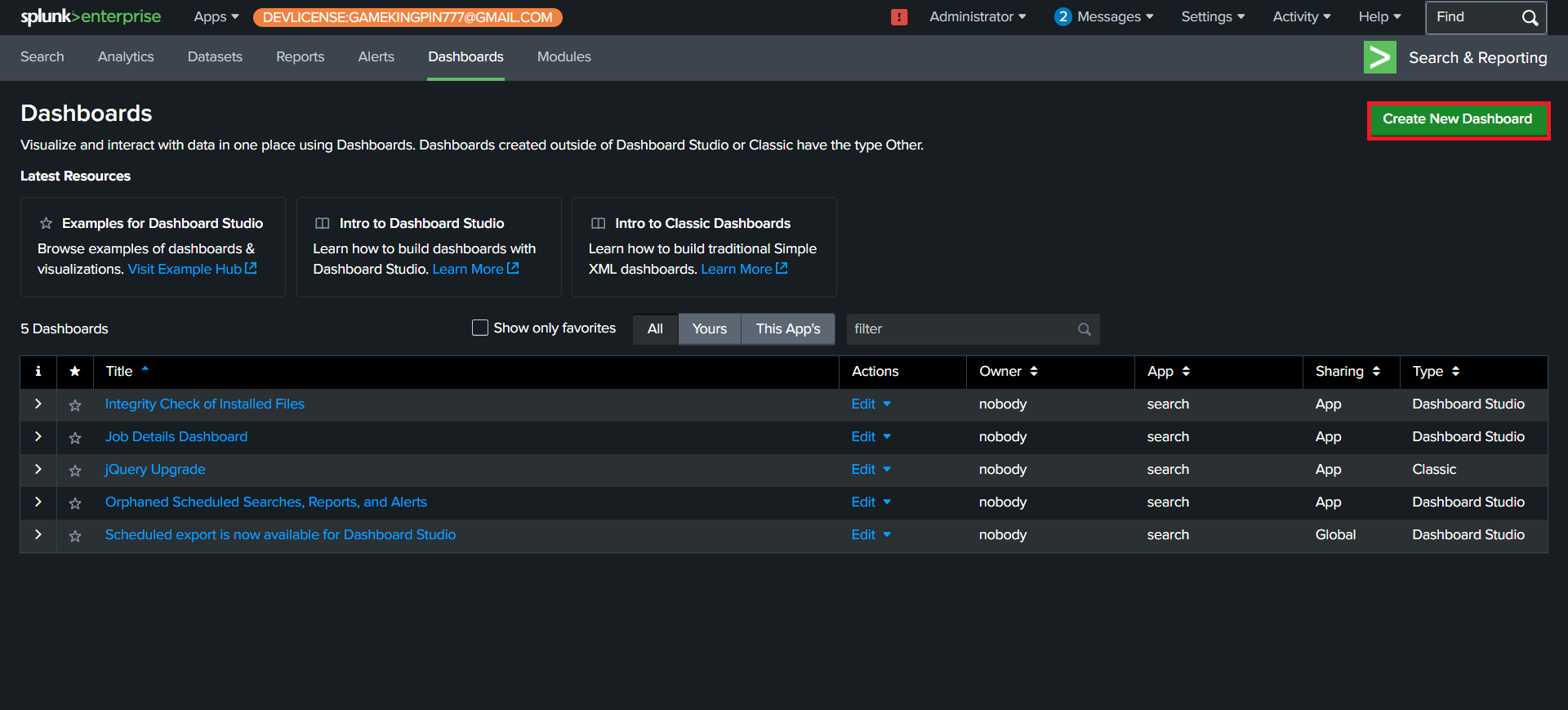Click the star favorites column header

click(x=75, y=371)
